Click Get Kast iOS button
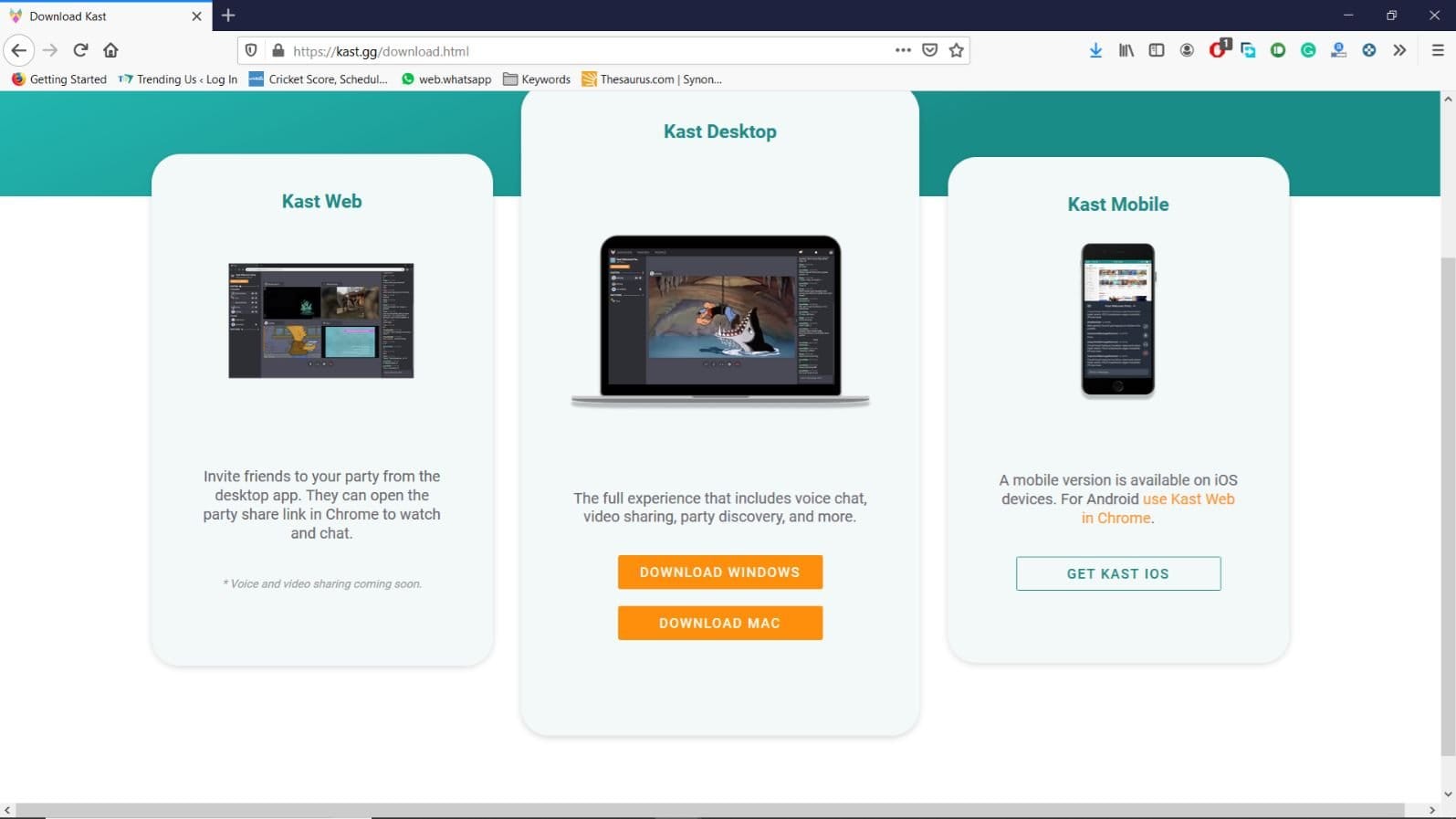This screenshot has width=1456, height=819. click(1118, 573)
